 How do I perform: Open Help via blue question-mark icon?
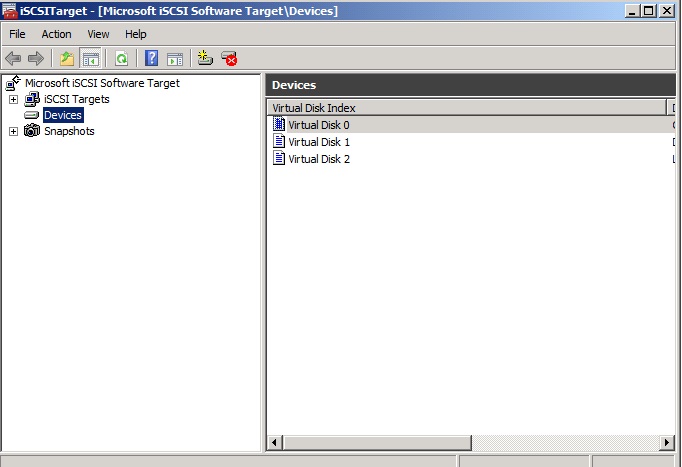[151, 58]
